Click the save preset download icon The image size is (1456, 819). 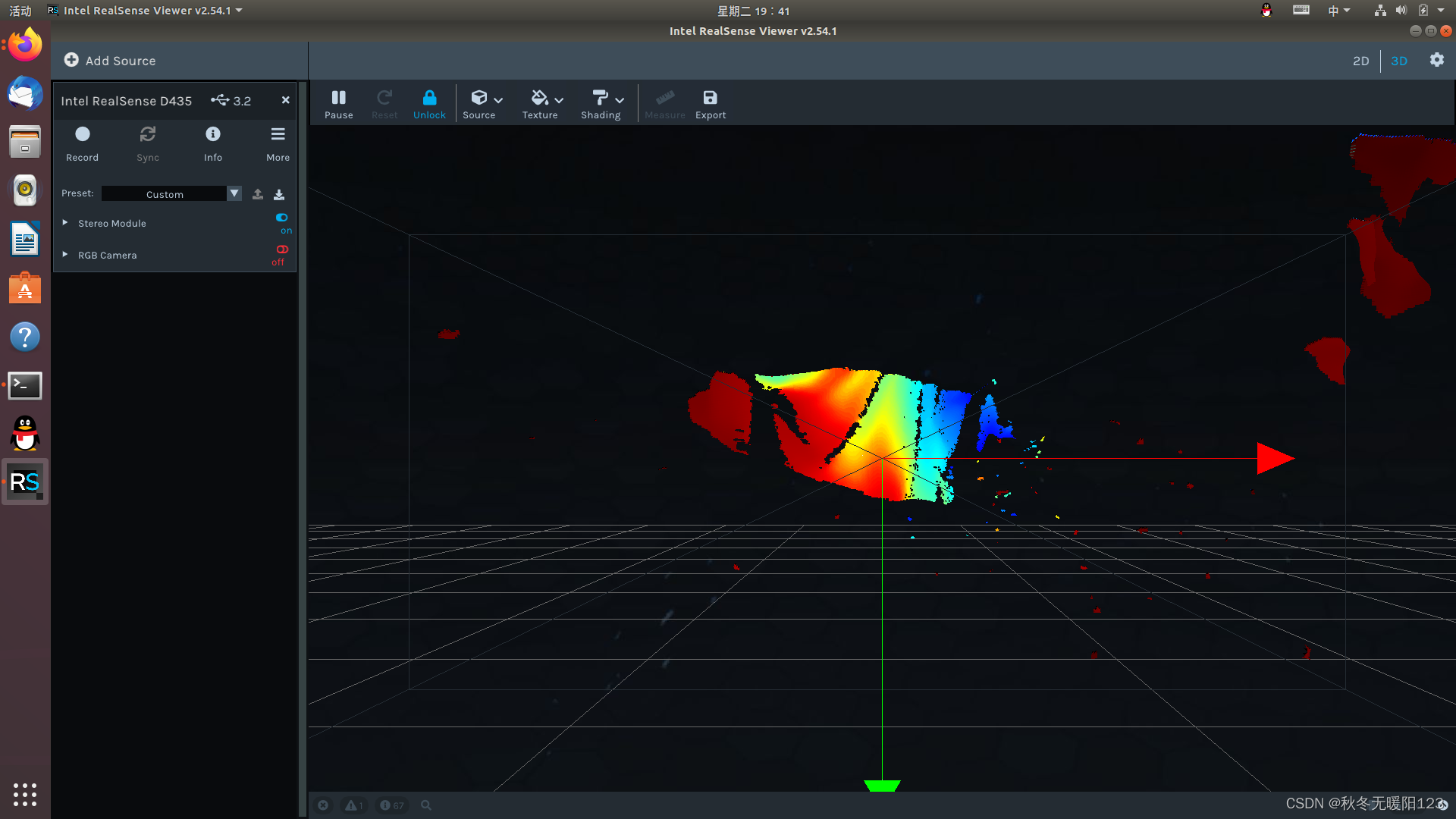279,194
